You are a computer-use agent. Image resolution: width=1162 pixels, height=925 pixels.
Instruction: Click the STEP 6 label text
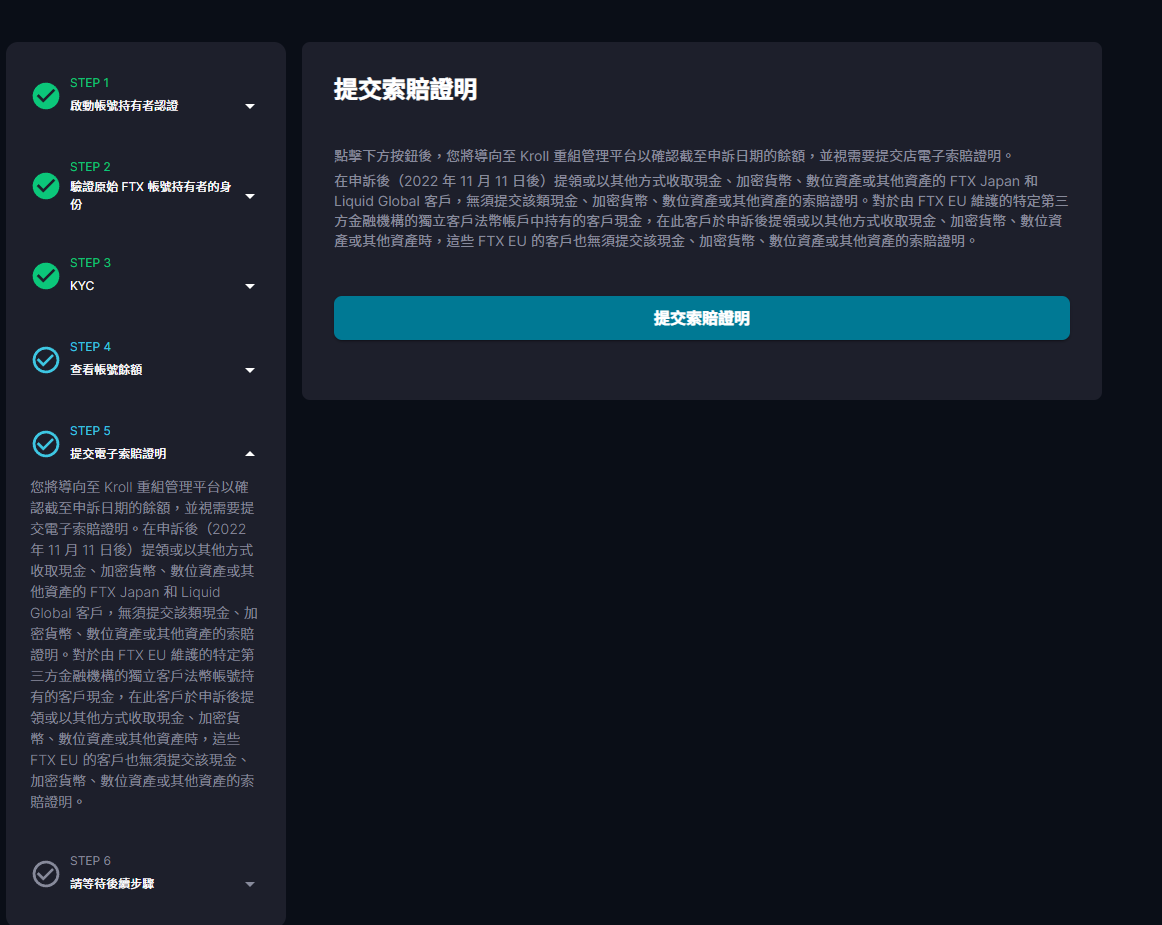tap(90, 861)
